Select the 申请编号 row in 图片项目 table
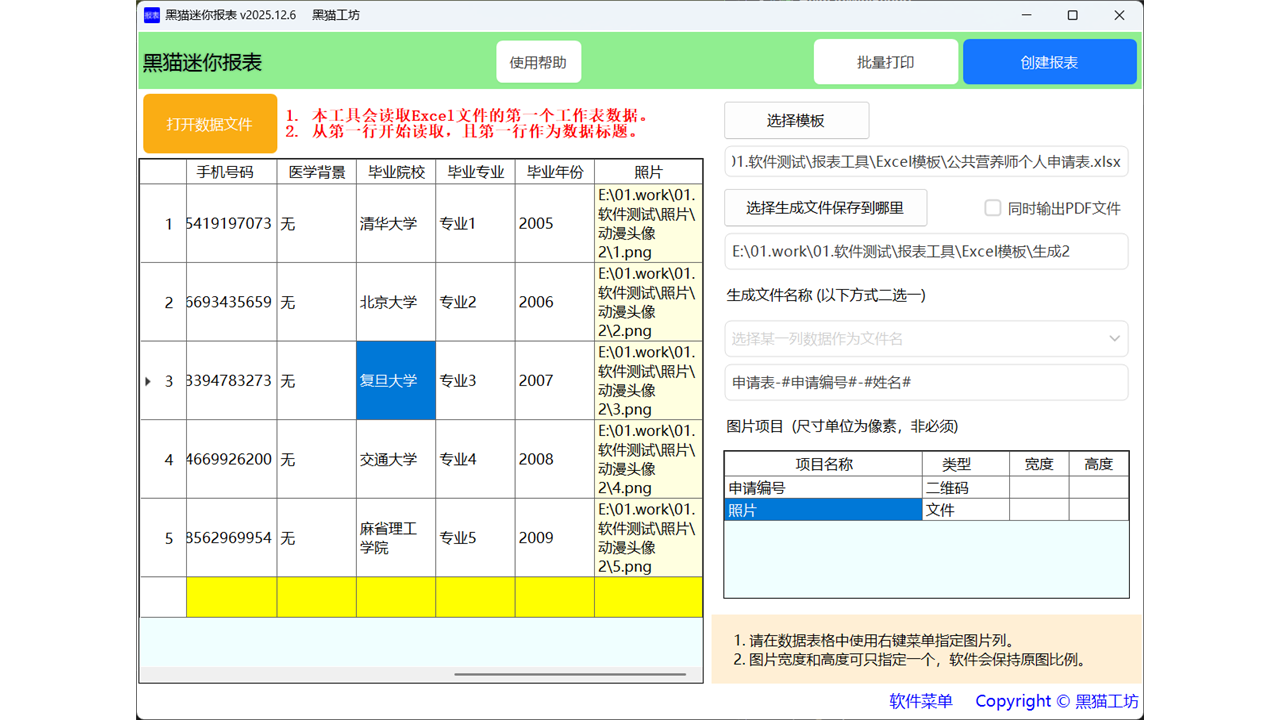This screenshot has width=1280, height=720. click(x=822, y=487)
